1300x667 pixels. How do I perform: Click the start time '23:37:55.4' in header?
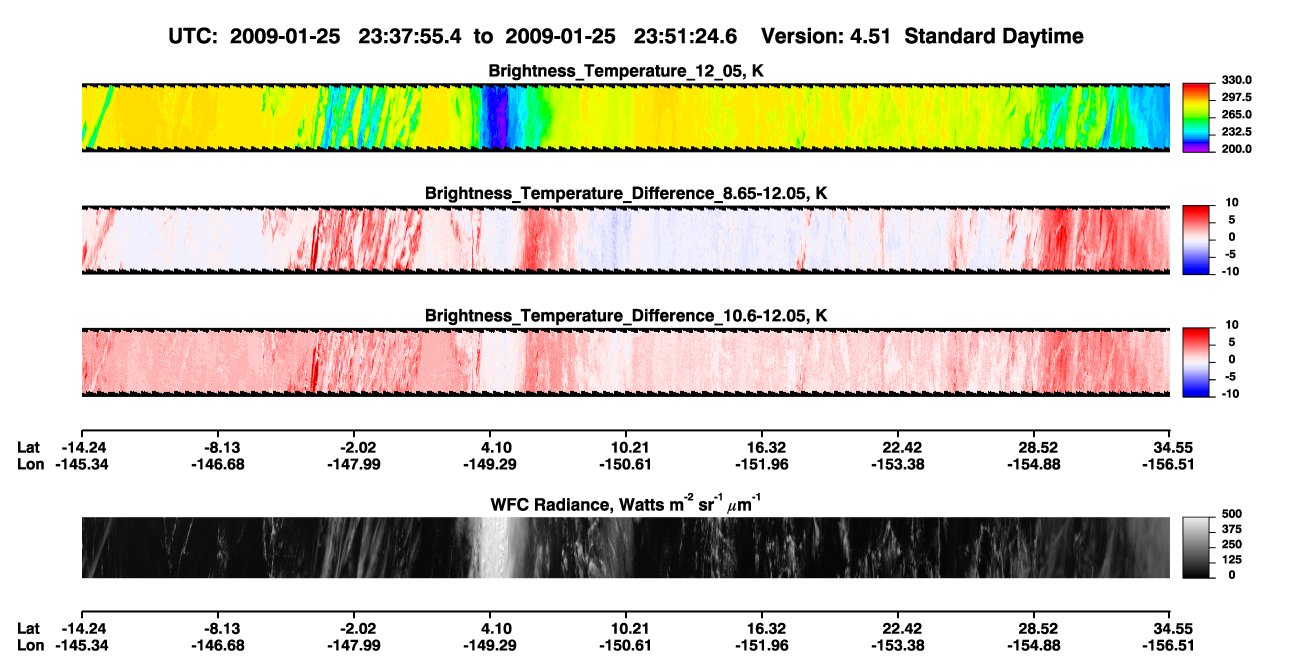coord(411,36)
